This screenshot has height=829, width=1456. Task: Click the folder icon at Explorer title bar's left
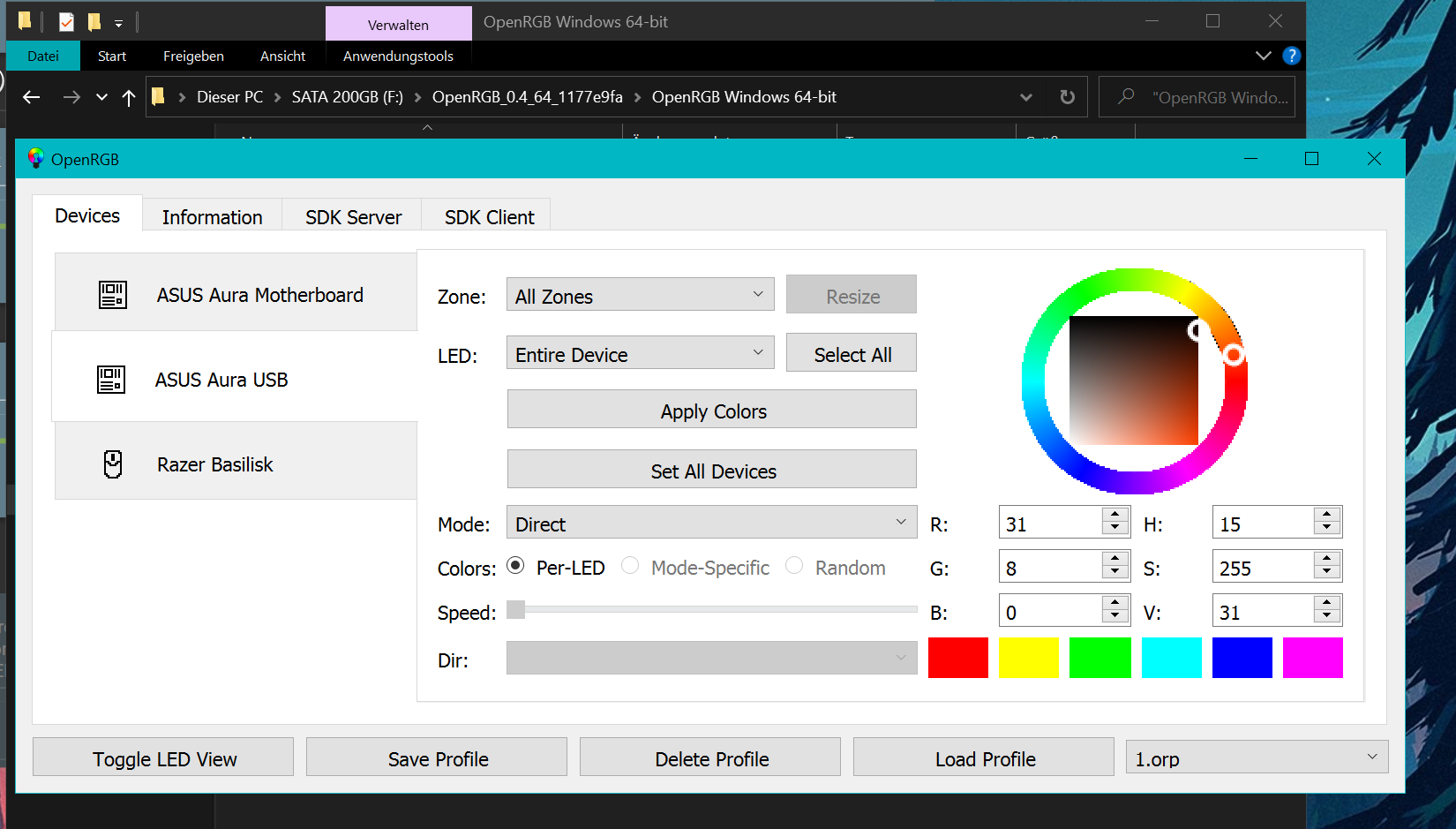coord(25,20)
